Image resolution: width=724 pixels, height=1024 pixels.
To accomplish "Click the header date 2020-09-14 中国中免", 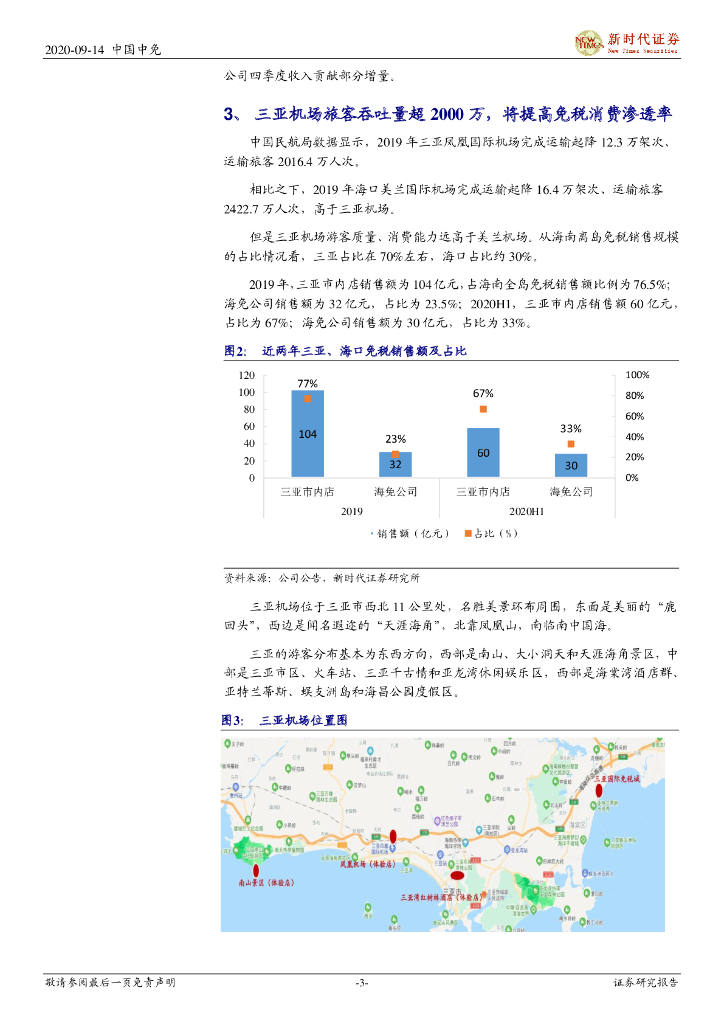I will 102,50.
